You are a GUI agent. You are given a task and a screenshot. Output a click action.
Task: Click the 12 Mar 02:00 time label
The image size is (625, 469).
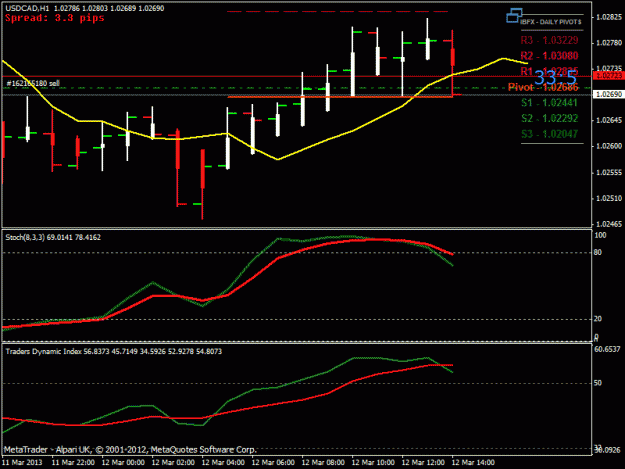pos(173,463)
